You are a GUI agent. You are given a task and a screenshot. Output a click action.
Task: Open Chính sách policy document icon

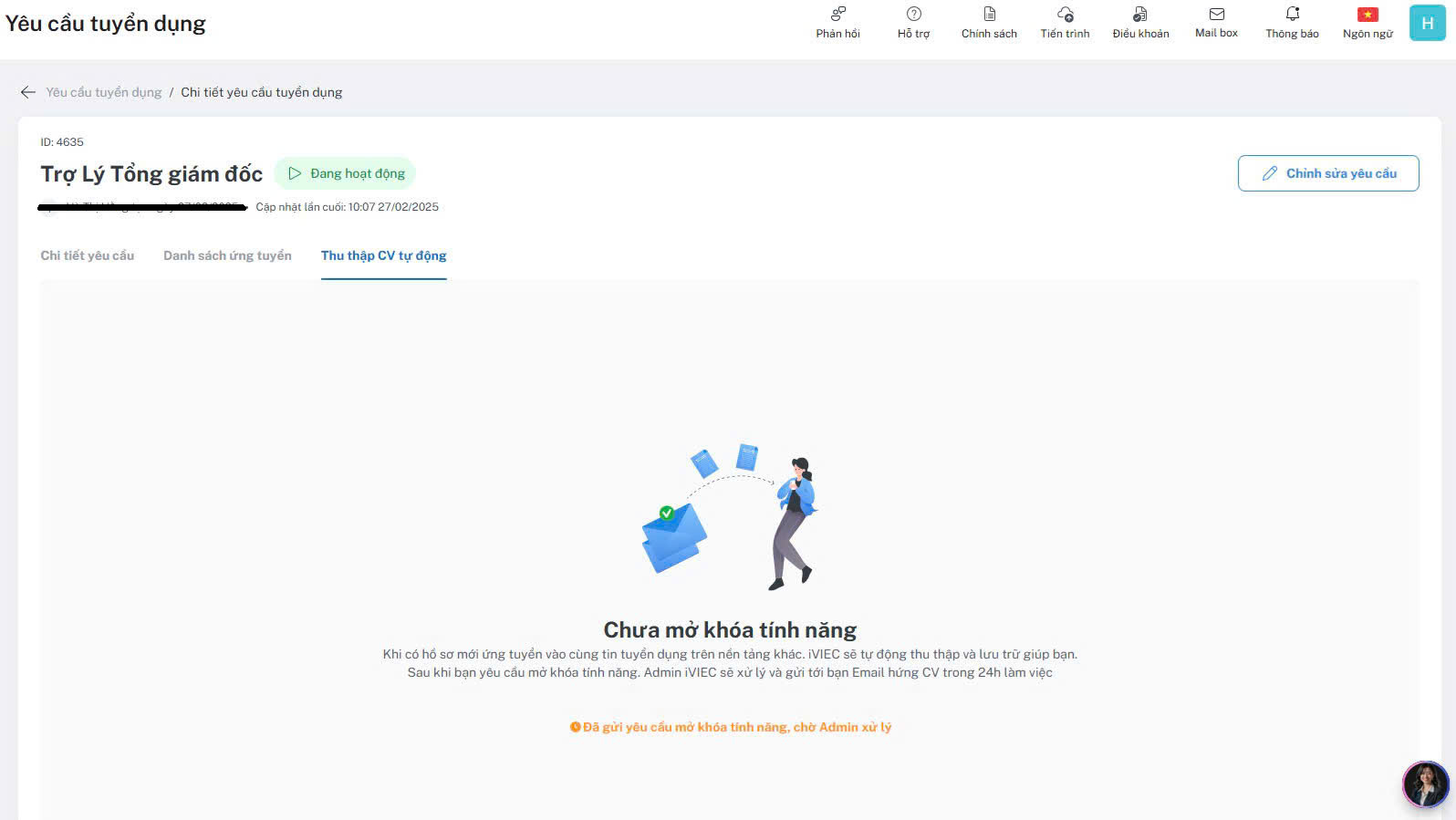[x=989, y=15]
